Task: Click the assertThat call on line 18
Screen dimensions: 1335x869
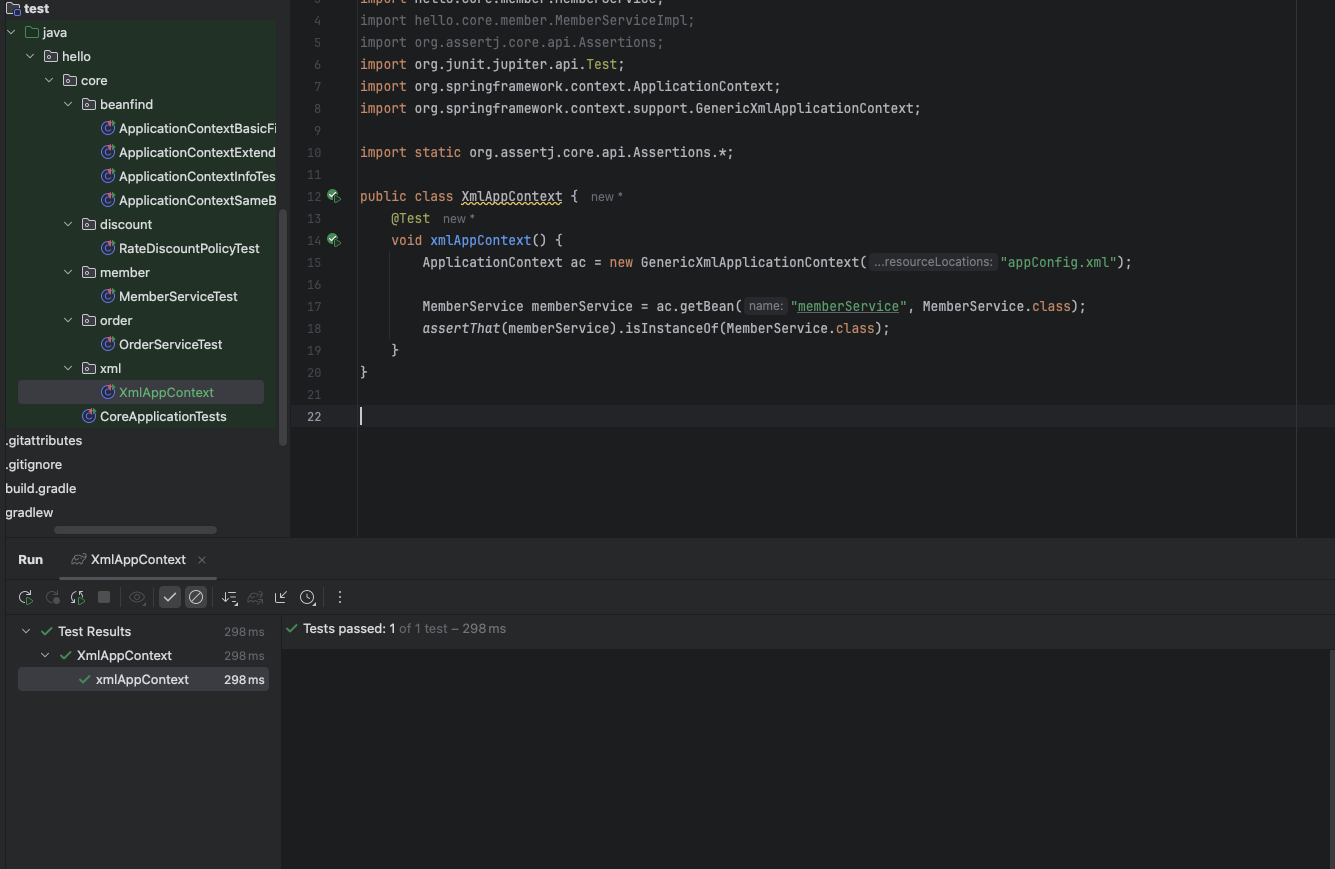Action: point(461,329)
